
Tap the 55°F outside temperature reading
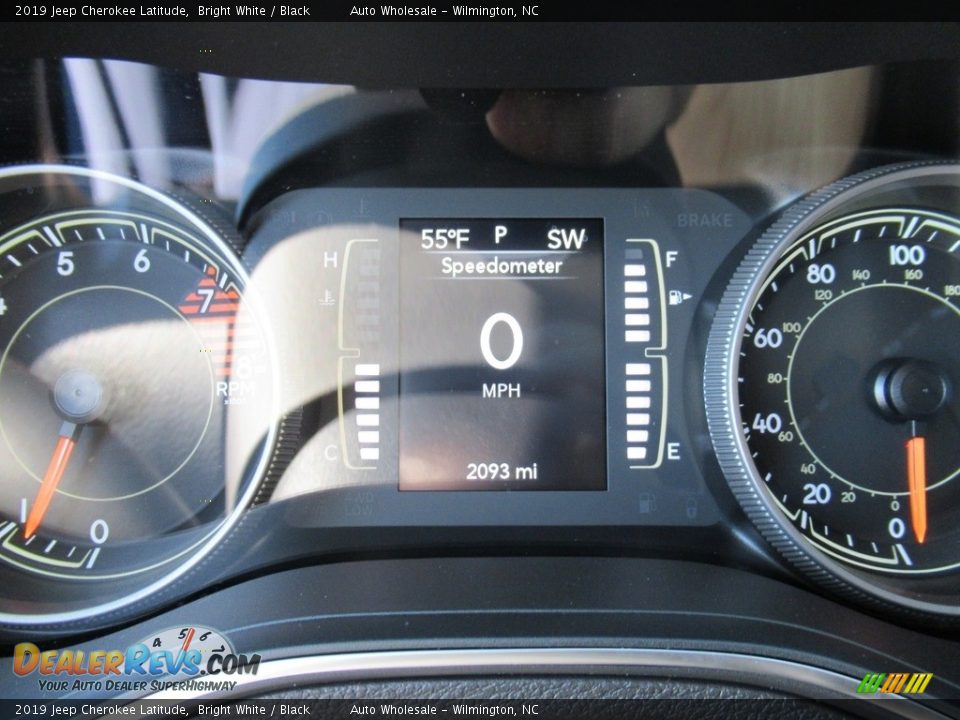point(444,239)
